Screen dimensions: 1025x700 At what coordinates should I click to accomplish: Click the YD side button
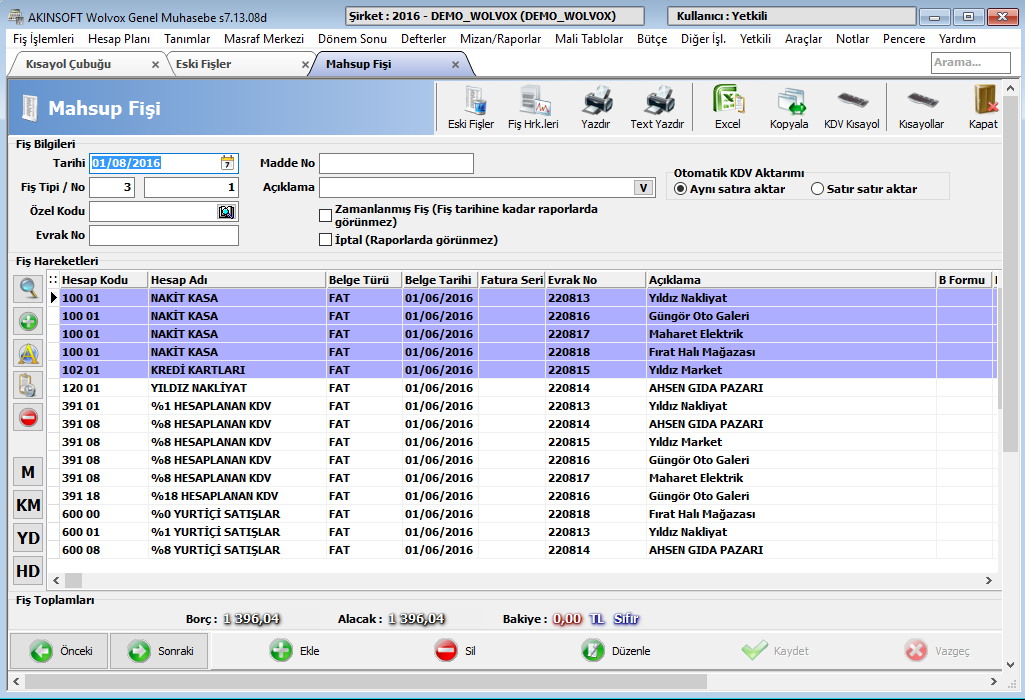tap(28, 538)
